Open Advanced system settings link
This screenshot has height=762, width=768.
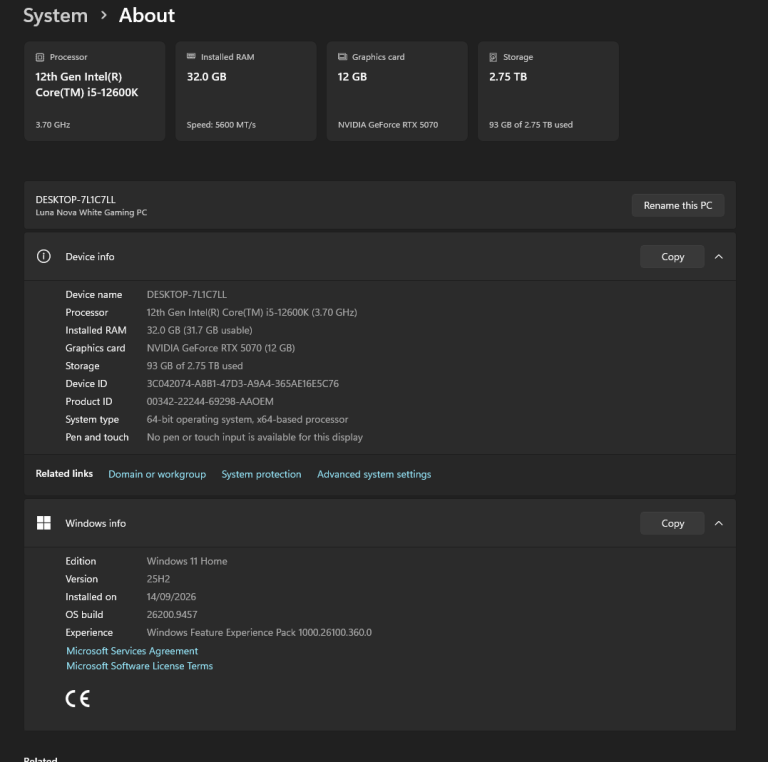tap(374, 474)
